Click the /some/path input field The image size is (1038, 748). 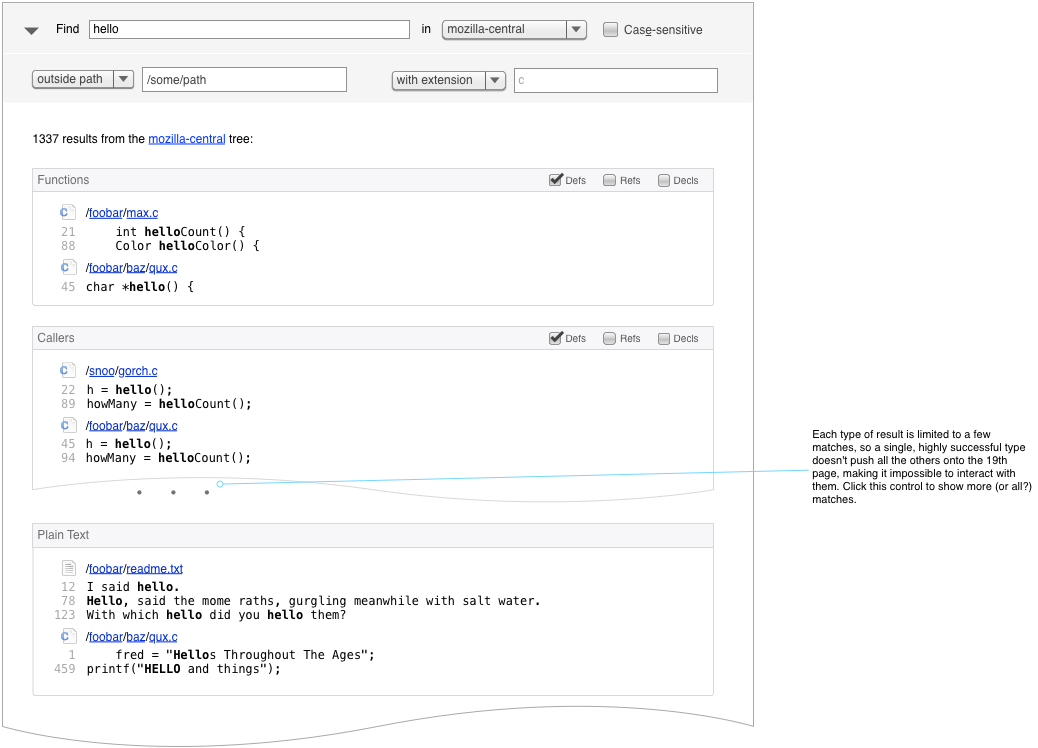(245, 80)
